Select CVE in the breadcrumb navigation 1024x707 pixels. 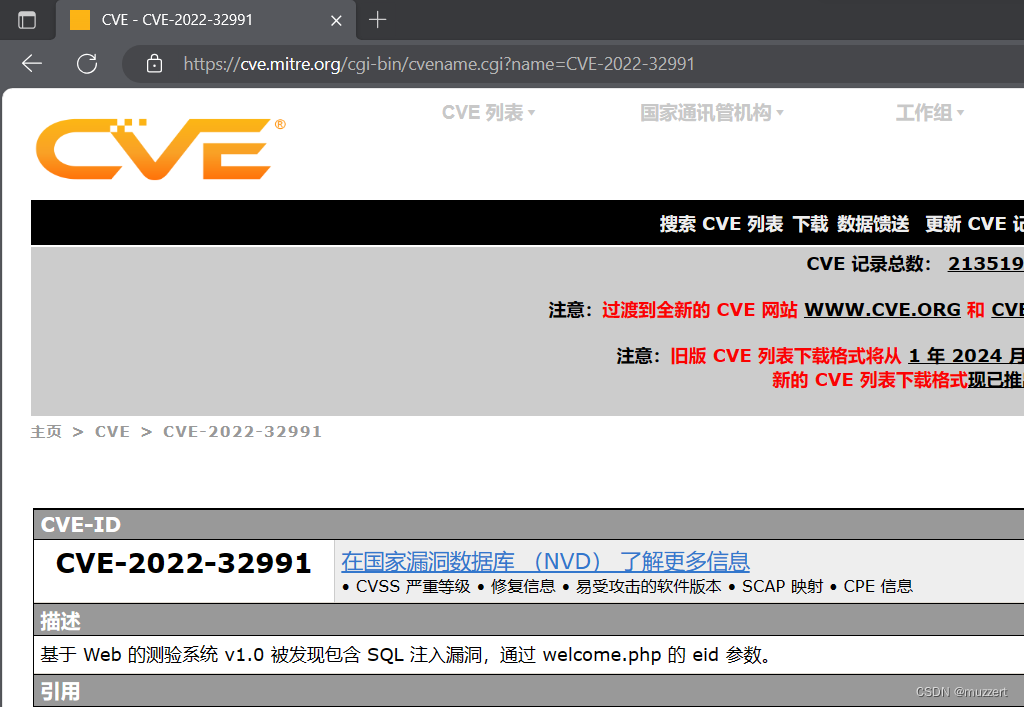(x=112, y=431)
